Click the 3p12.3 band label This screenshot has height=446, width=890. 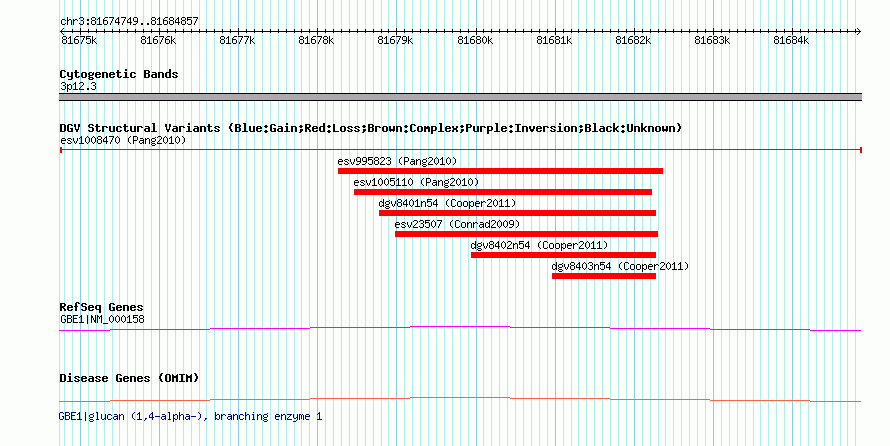tap(78, 87)
